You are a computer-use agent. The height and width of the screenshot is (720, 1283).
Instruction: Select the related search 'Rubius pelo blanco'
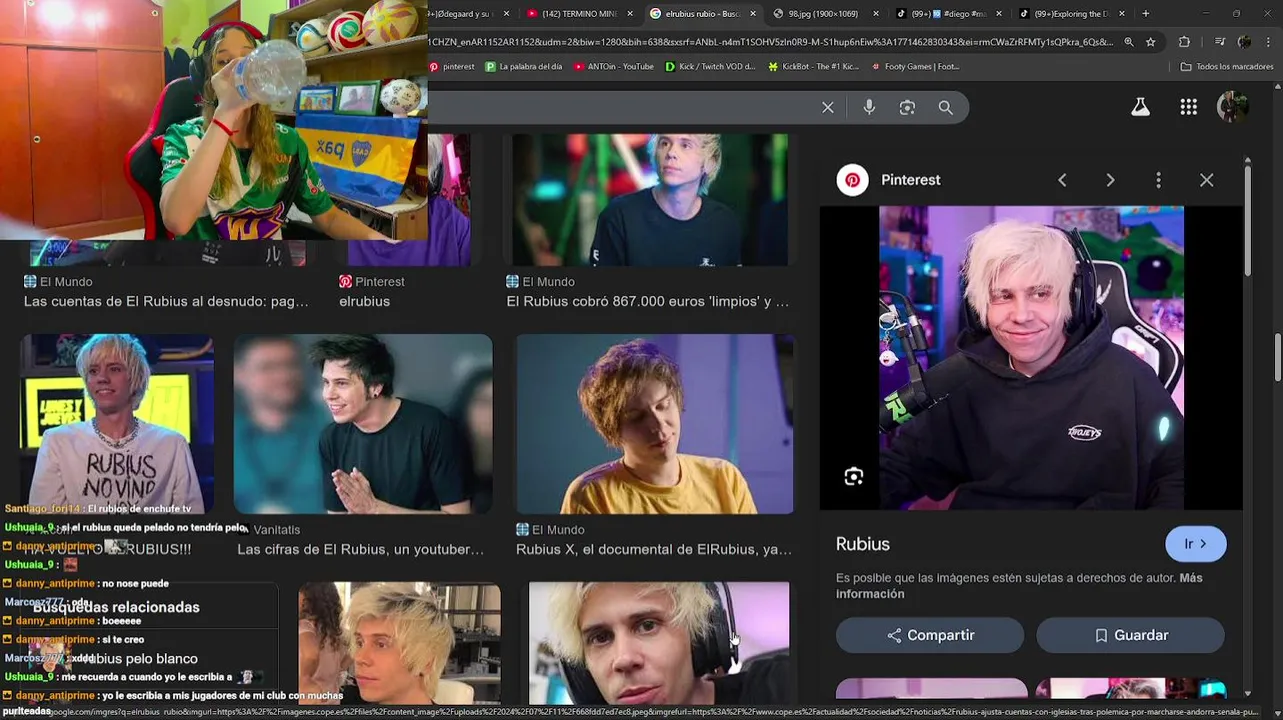140,659
